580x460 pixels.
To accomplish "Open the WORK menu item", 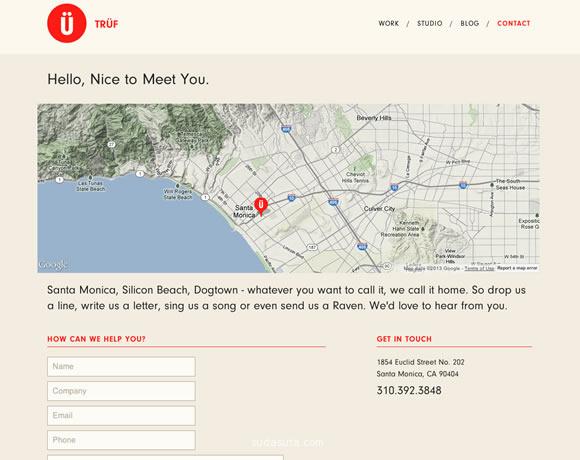I will coord(388,23).
